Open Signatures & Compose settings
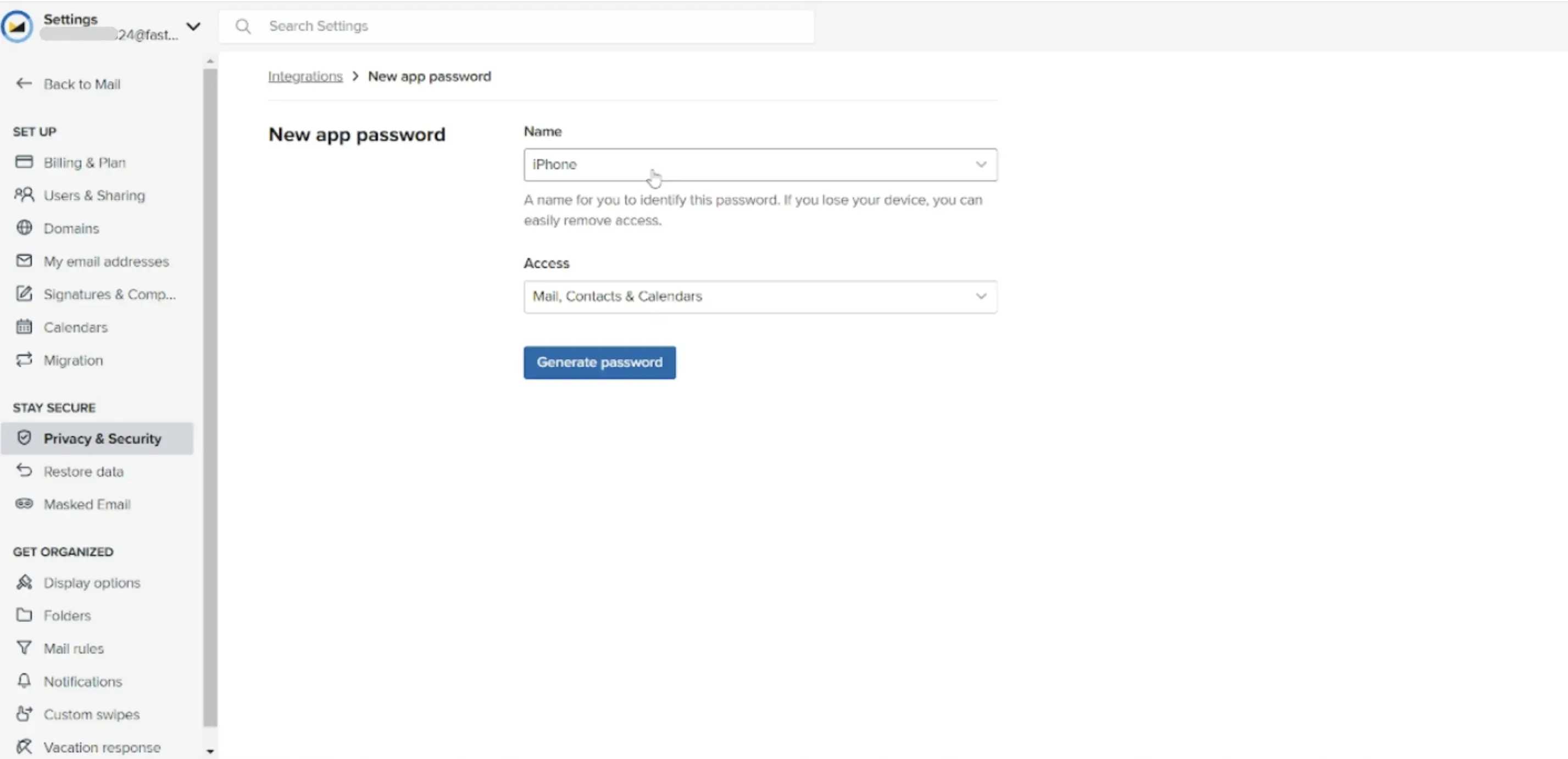The width and height of the screenshot is (1568, 759). 109,294
